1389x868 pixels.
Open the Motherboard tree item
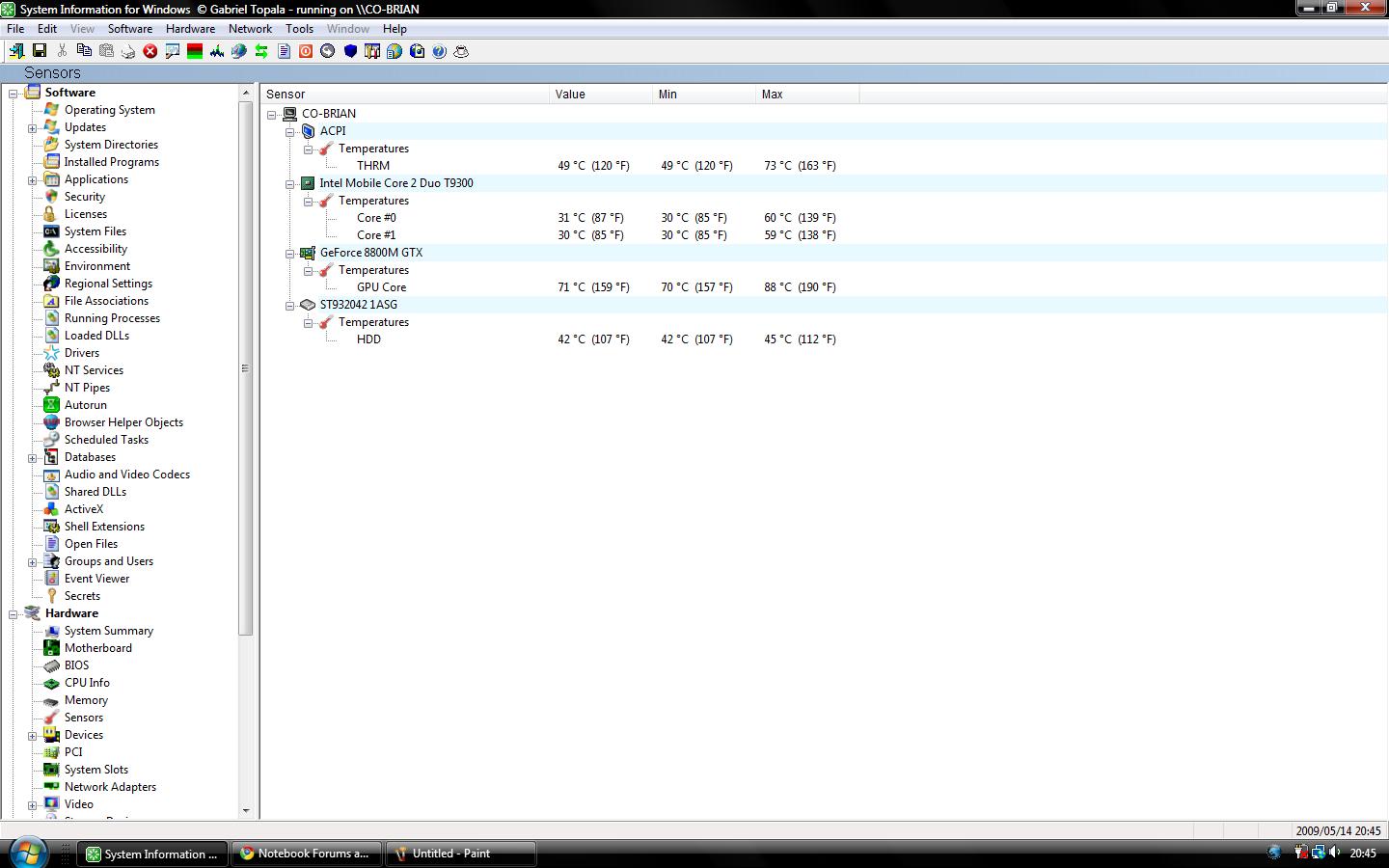click(98, 648)
